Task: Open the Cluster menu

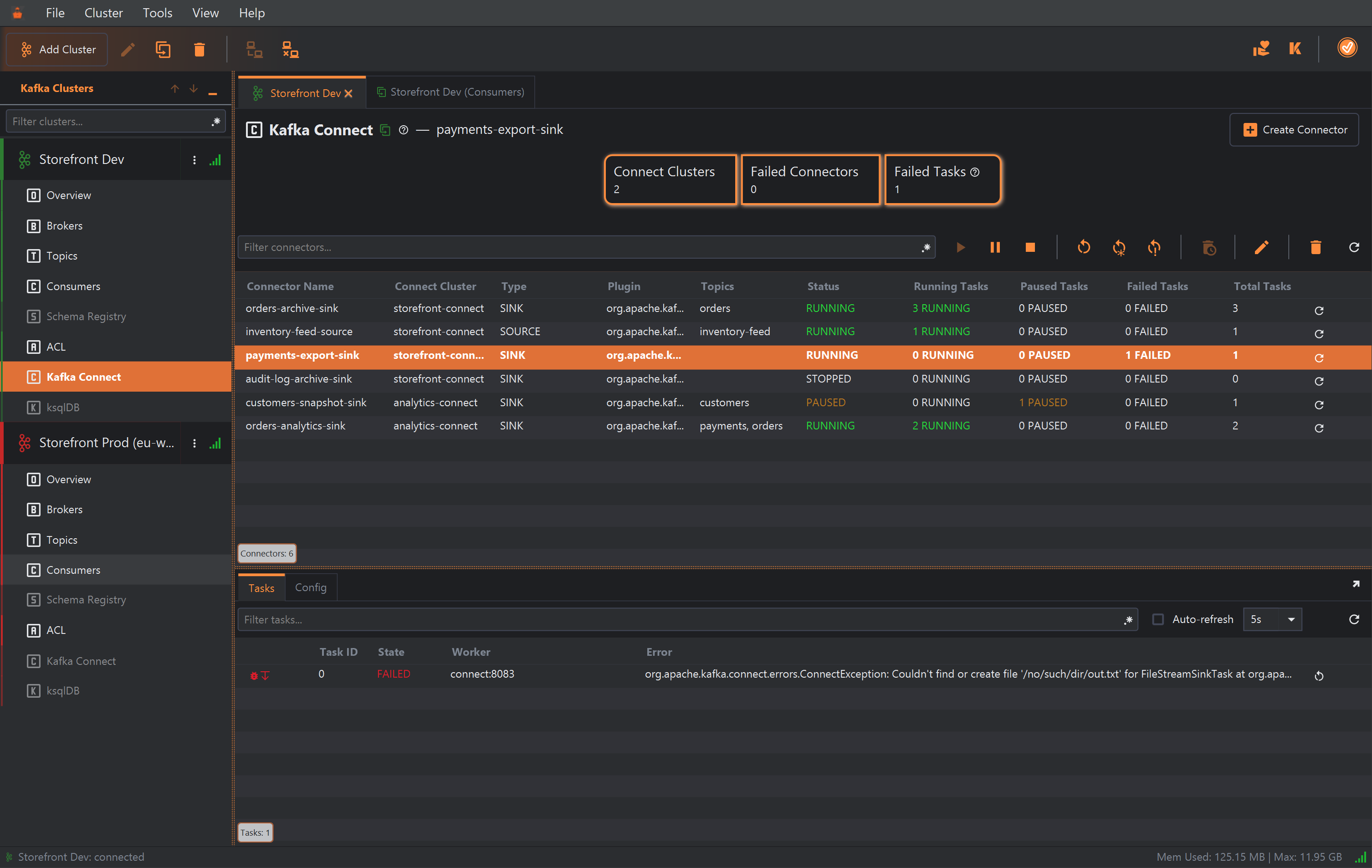Action: tap(103, 13)
